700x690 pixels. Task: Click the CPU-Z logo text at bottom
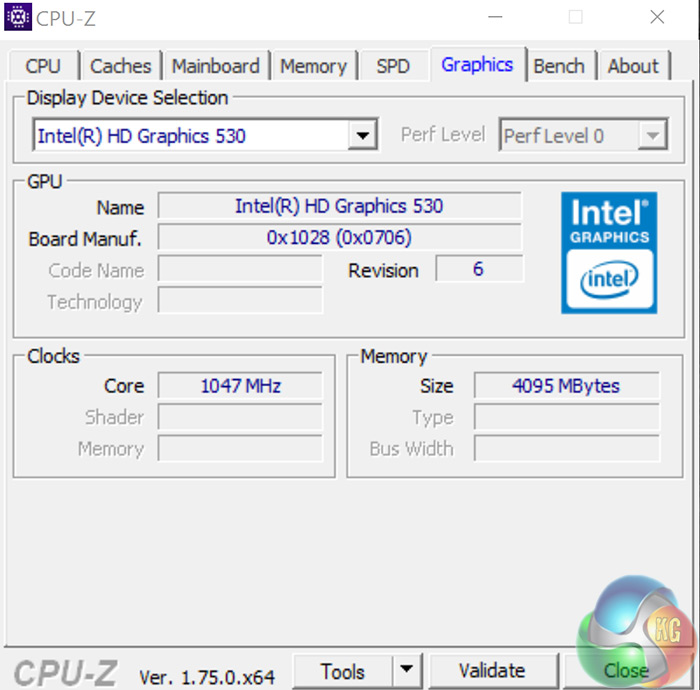66,673
